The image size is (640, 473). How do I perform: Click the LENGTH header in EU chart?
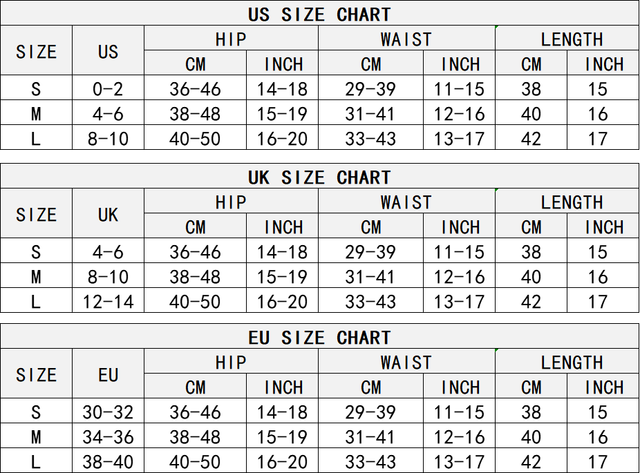pos(571,363)
